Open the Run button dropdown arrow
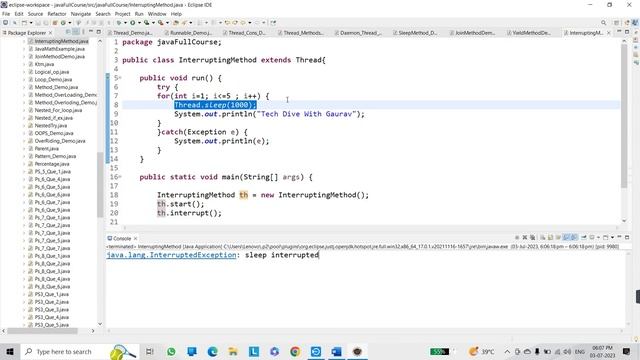640x360 pixels. click(x=139, y=23)
